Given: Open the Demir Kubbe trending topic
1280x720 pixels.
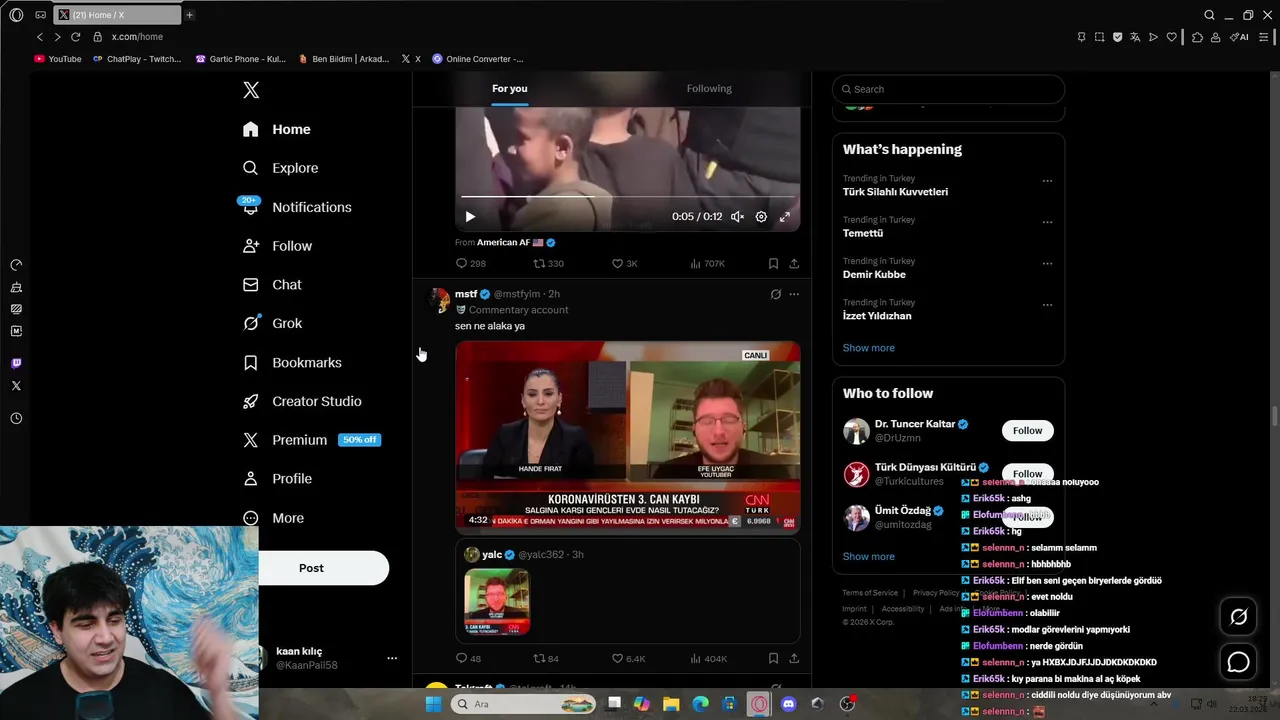Looking at the screenshot, I should coord(874,275).
